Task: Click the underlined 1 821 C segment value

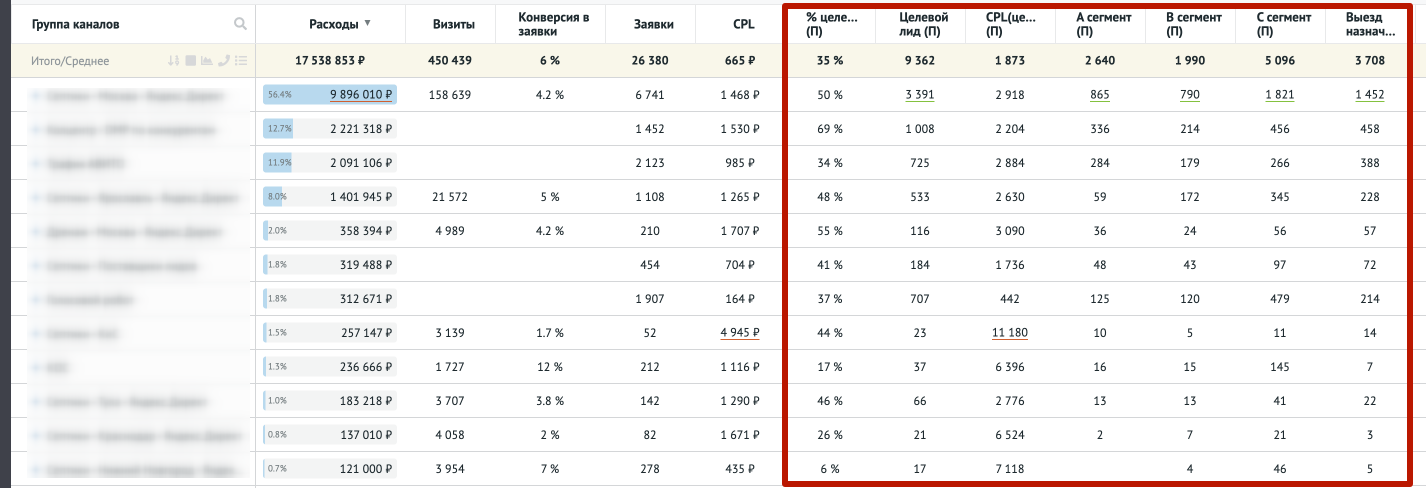Action: 1279,95
